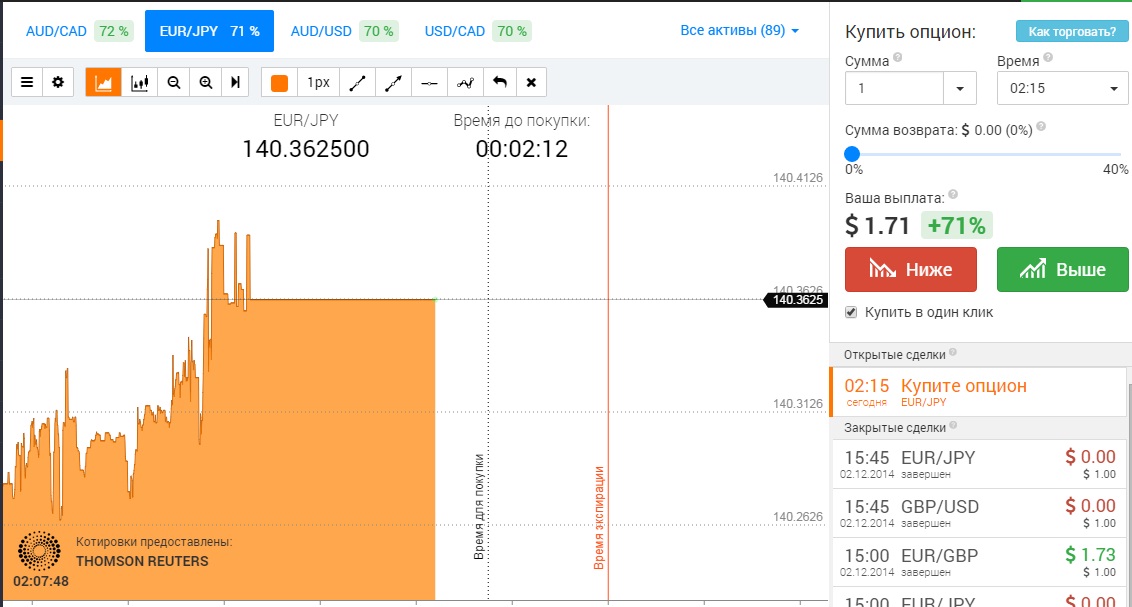Toggle the one-click buy checkbox
The height and width of the screenshot is (607, 1132).
852,312
